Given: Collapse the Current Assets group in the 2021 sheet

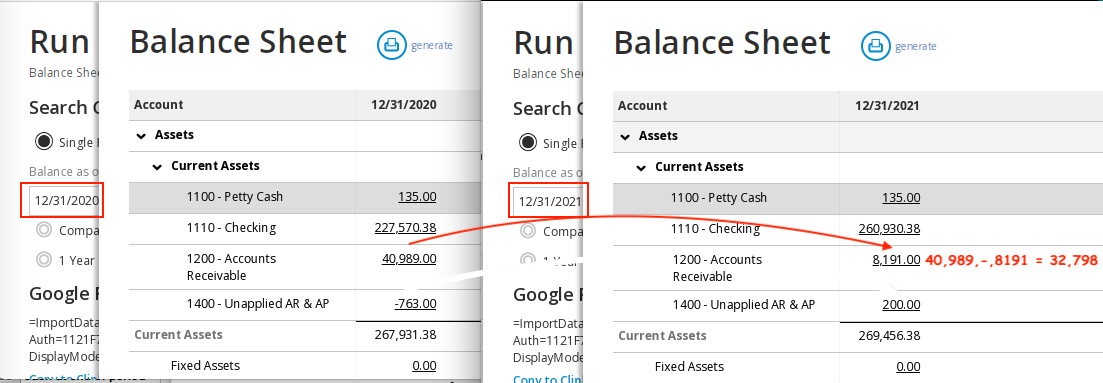Looking at the screenshot, I should [x=642, y=168].
